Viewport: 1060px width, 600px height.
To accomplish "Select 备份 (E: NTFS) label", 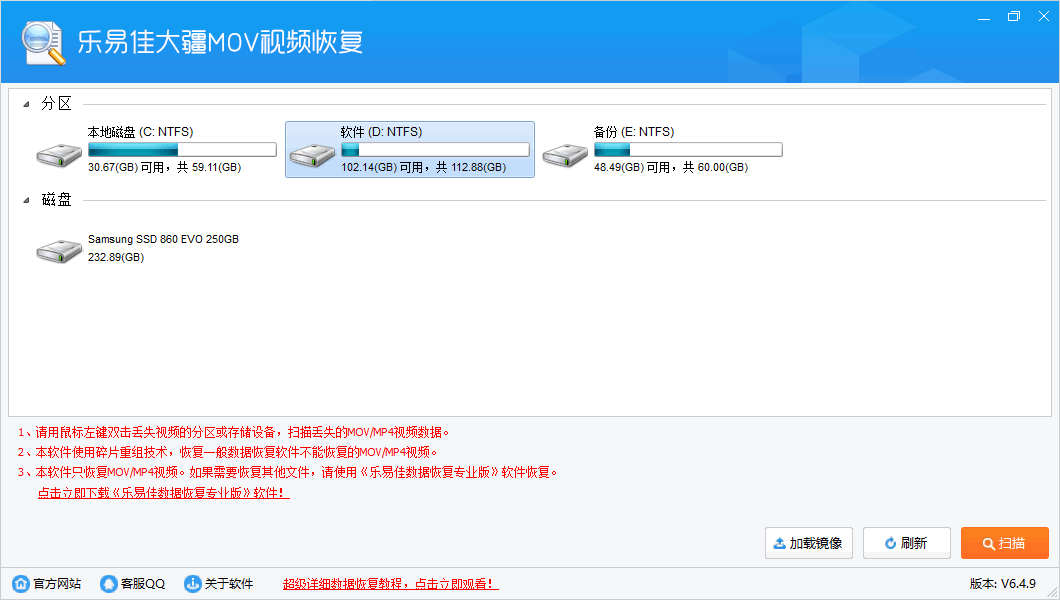I will click(634, 132).
